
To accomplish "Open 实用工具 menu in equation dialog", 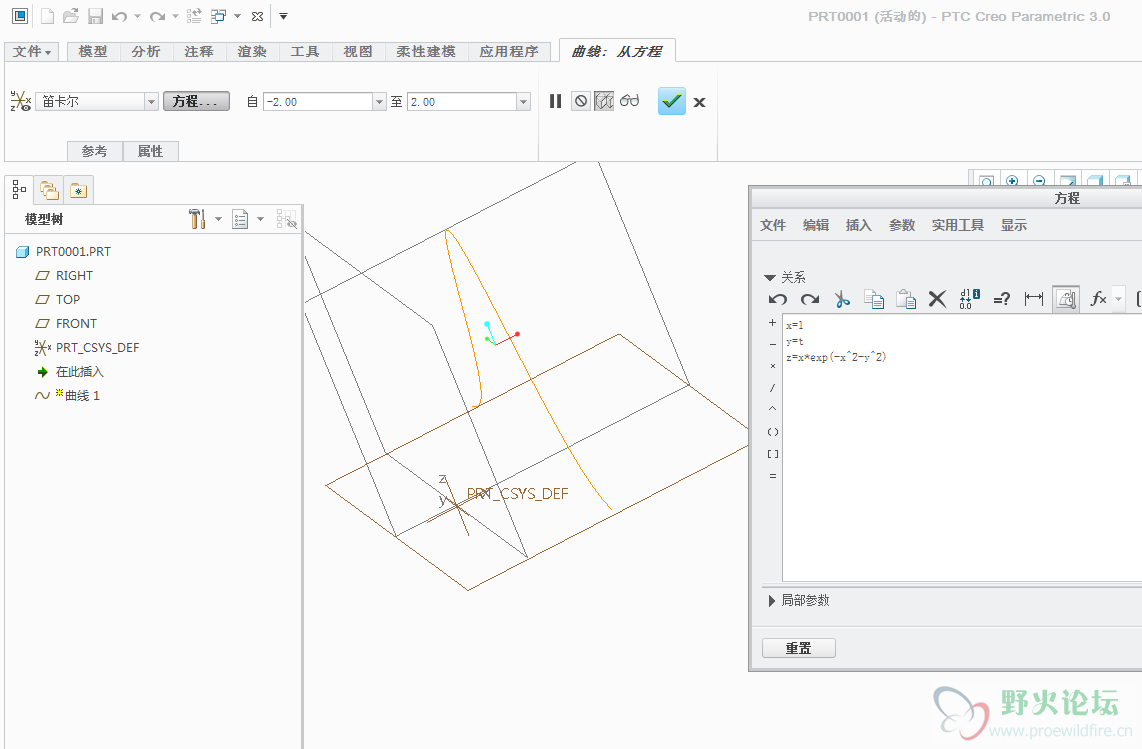I will coord(958,225).
